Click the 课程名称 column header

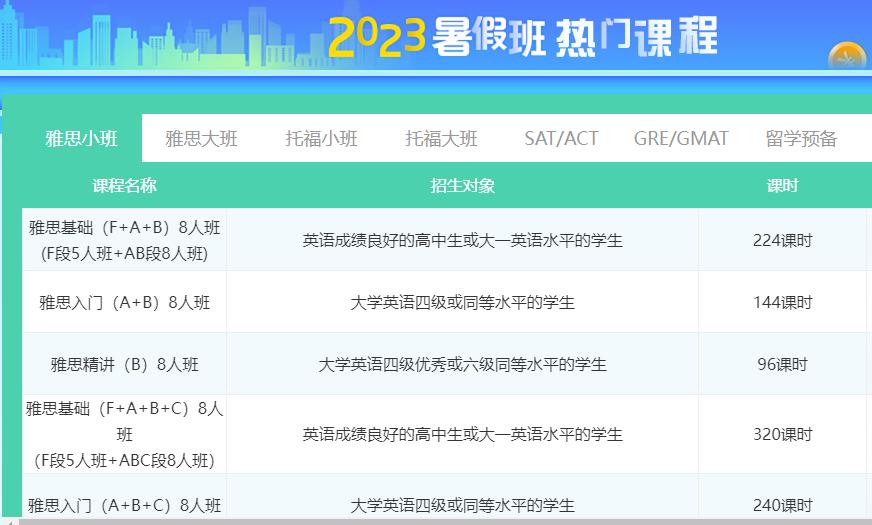pyautogui.click(x=125, y=185)
